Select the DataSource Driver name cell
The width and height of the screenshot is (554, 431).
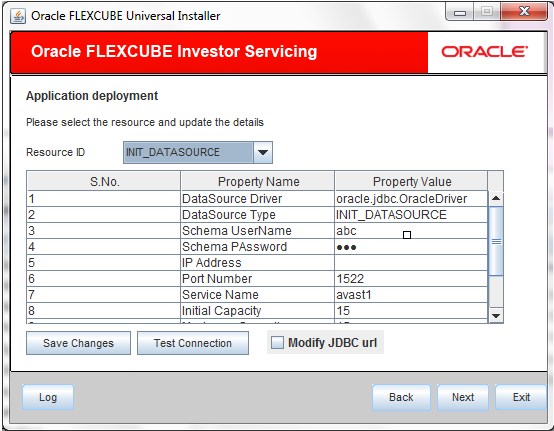coord(258,199)
